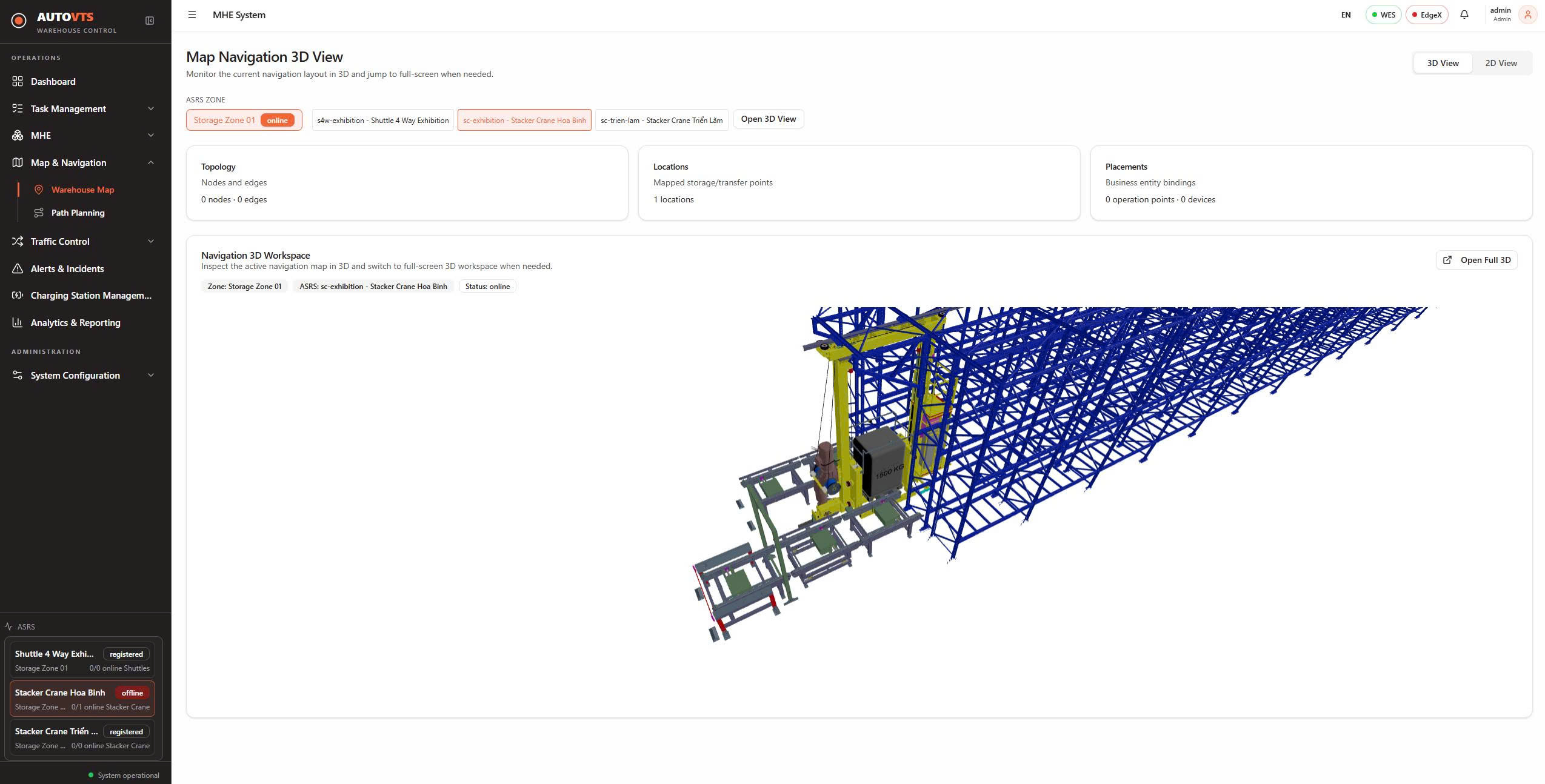The image size is (1545, 784).
Task: Select the Stacker Crane Hoa Binh offline card
Action: click(82, 699)
